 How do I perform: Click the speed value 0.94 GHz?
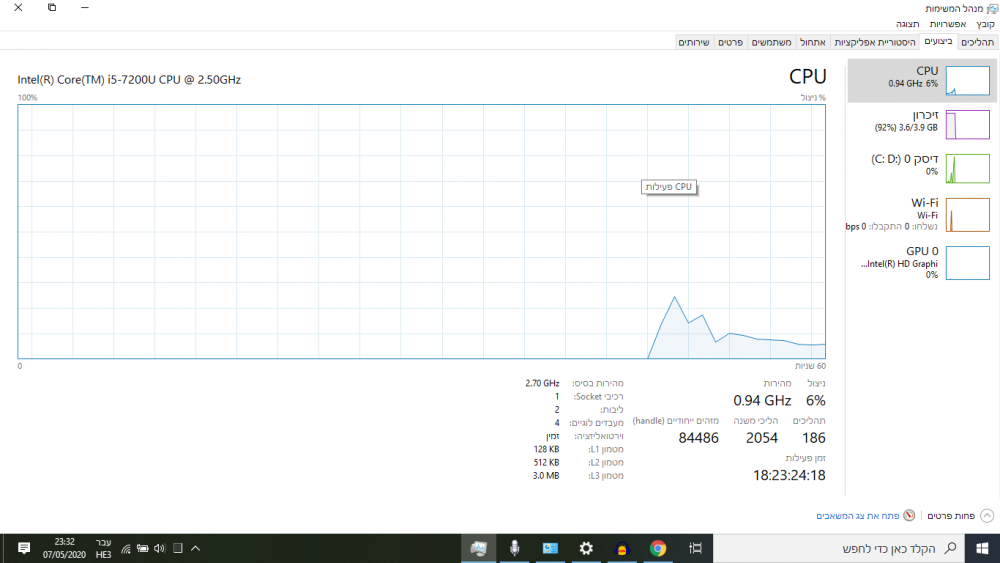click(762, 400)
